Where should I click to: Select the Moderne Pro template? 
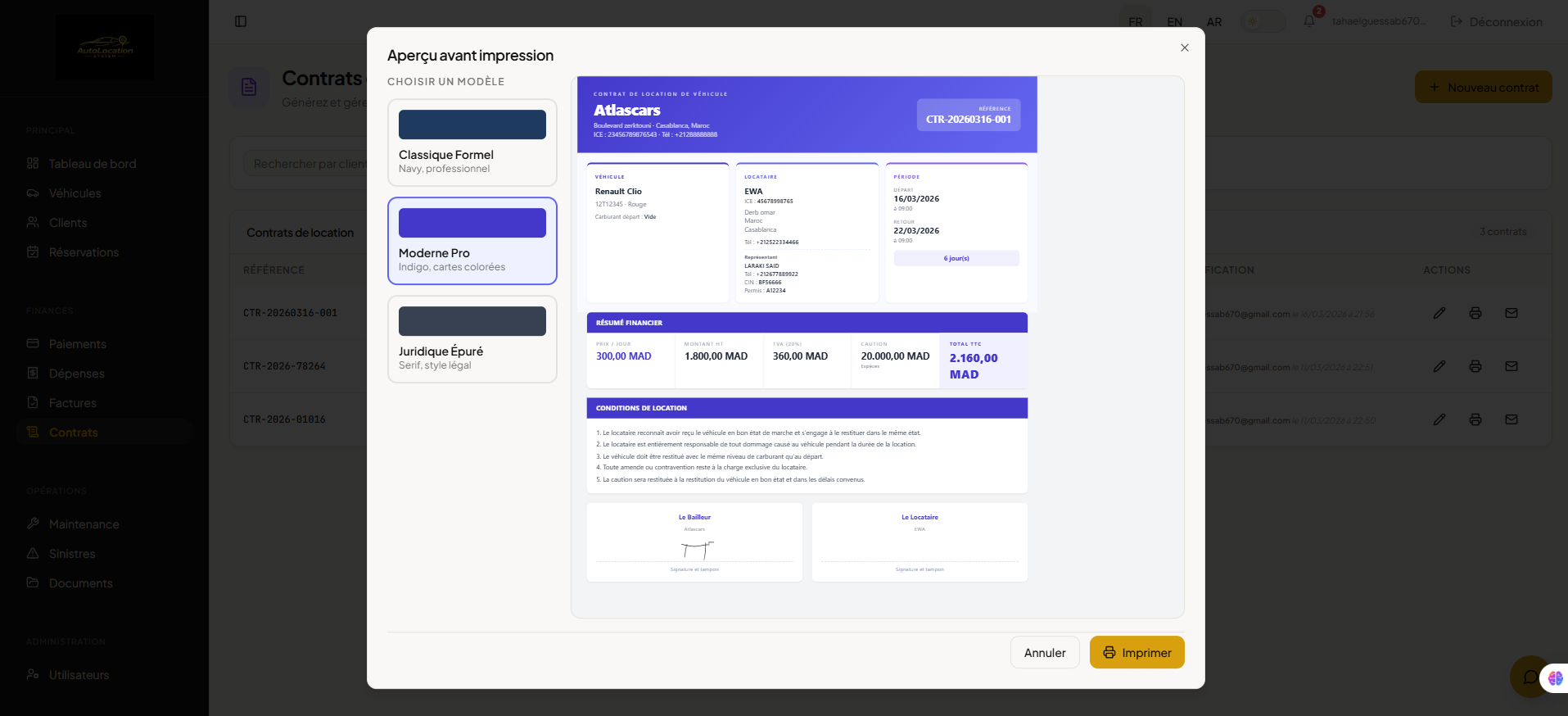472,241
